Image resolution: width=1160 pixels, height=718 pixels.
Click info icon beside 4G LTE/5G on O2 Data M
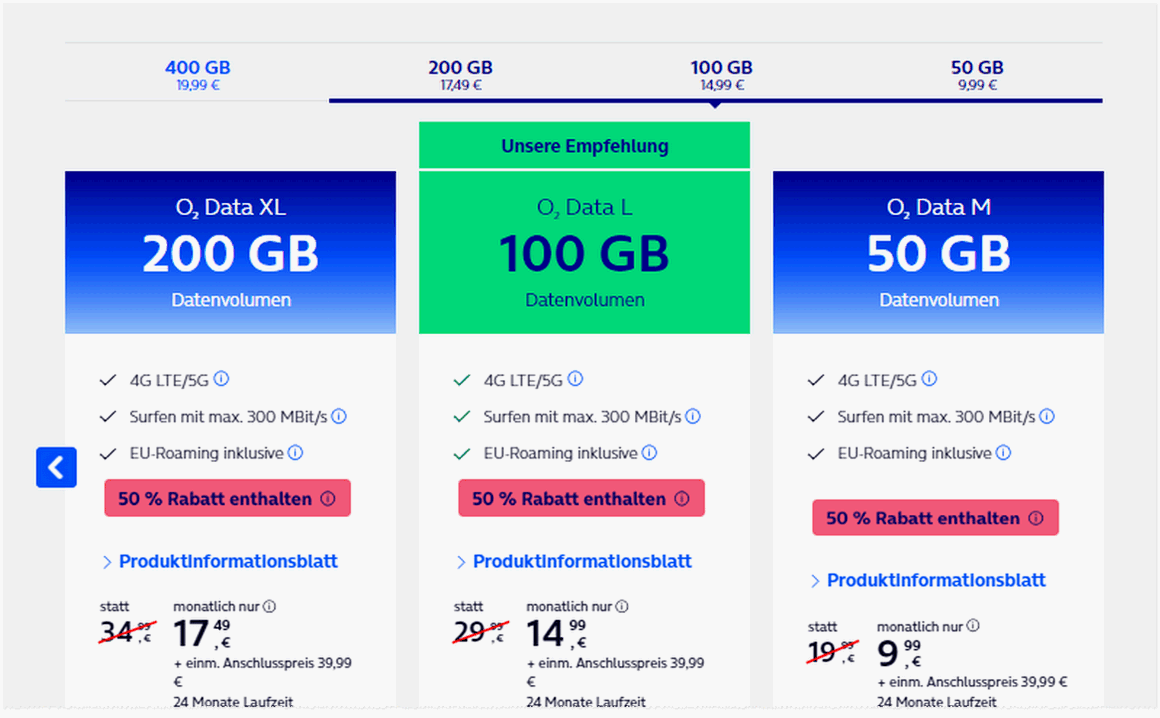[x=929, y=379]
